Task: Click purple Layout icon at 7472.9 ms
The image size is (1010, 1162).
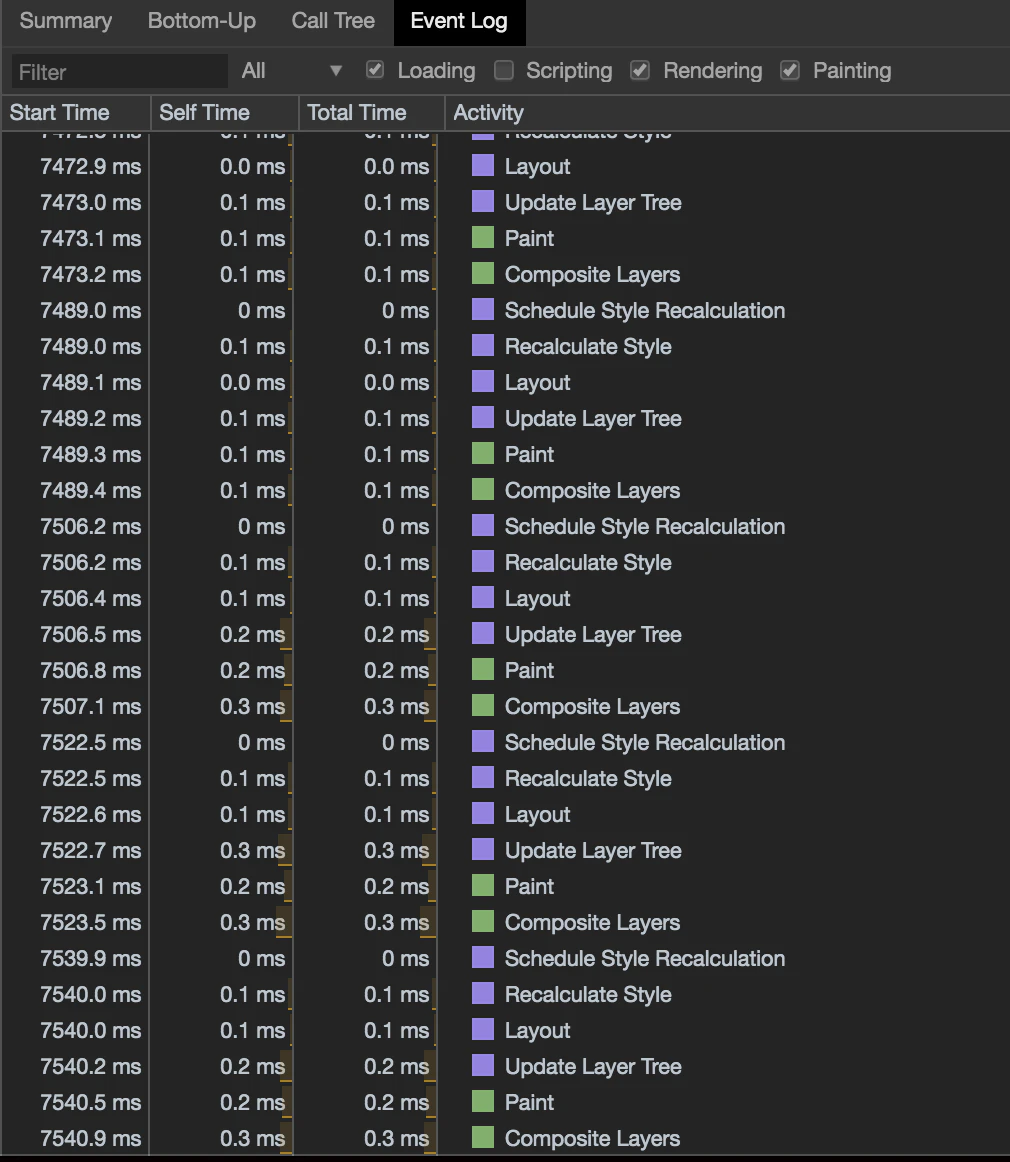Action: (483, 165)
